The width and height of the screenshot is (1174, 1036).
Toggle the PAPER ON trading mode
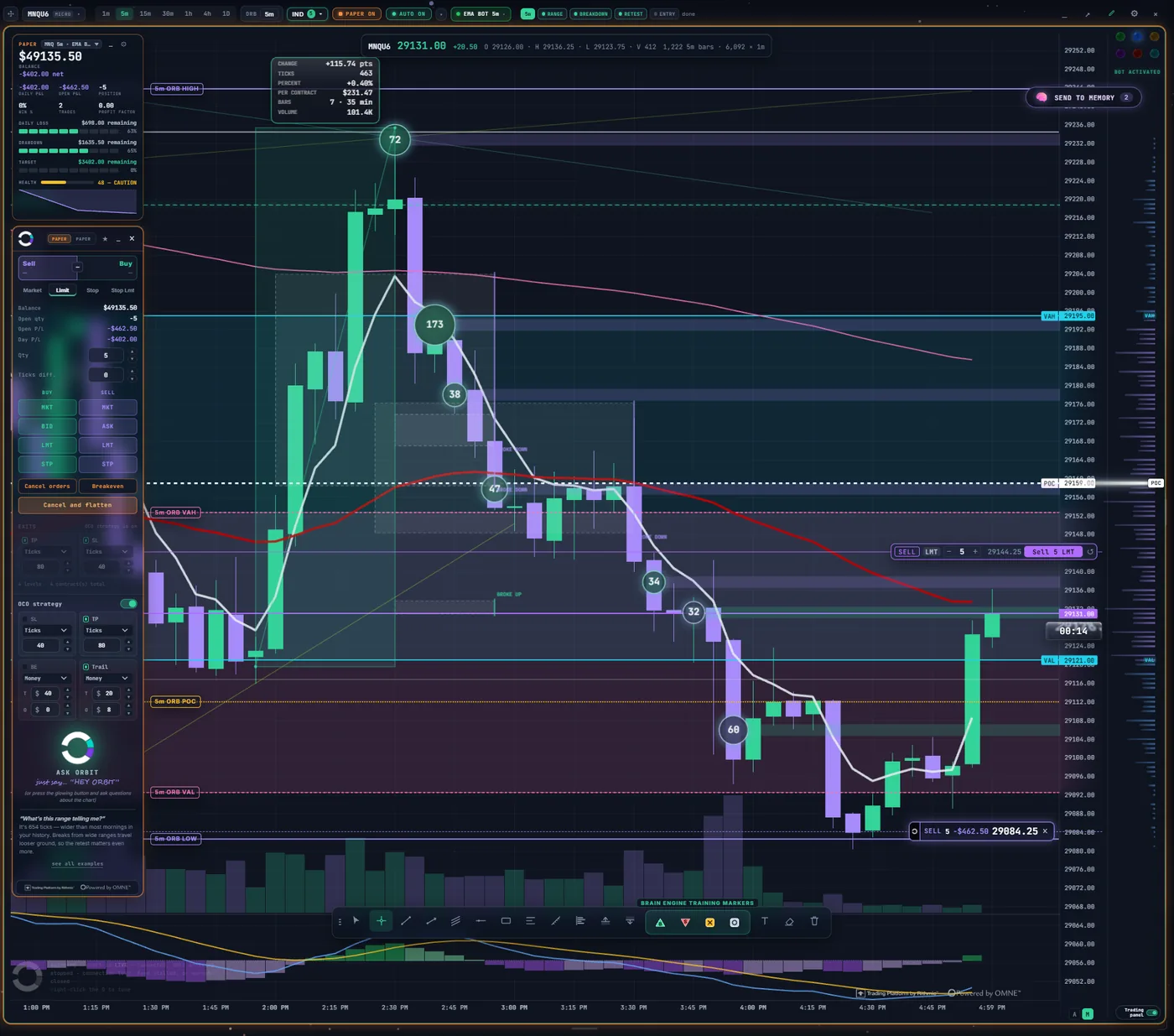[x=357, y=14]
